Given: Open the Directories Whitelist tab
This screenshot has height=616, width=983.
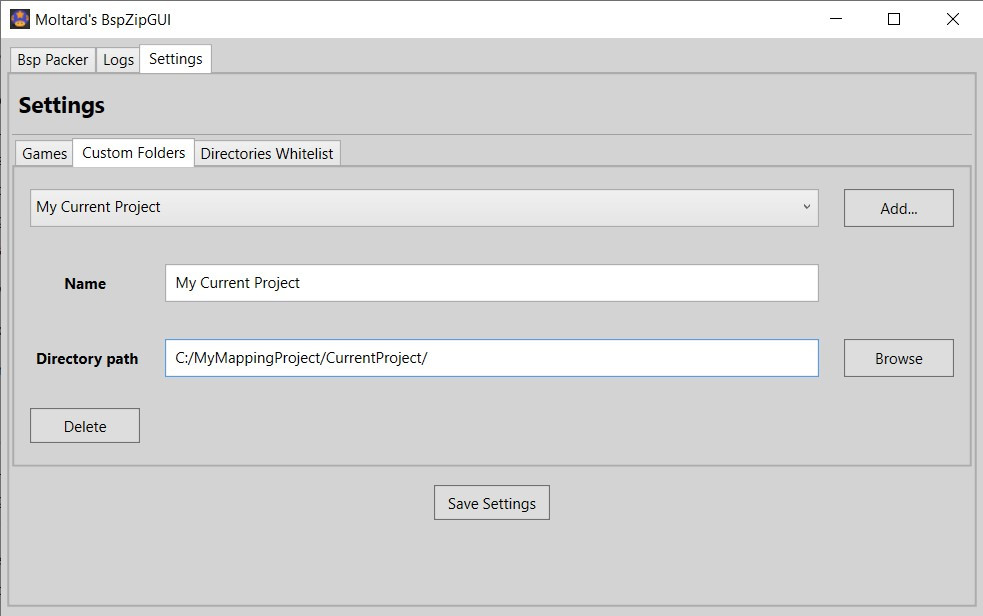Looking at the screenshot, I should coord(267,152).
